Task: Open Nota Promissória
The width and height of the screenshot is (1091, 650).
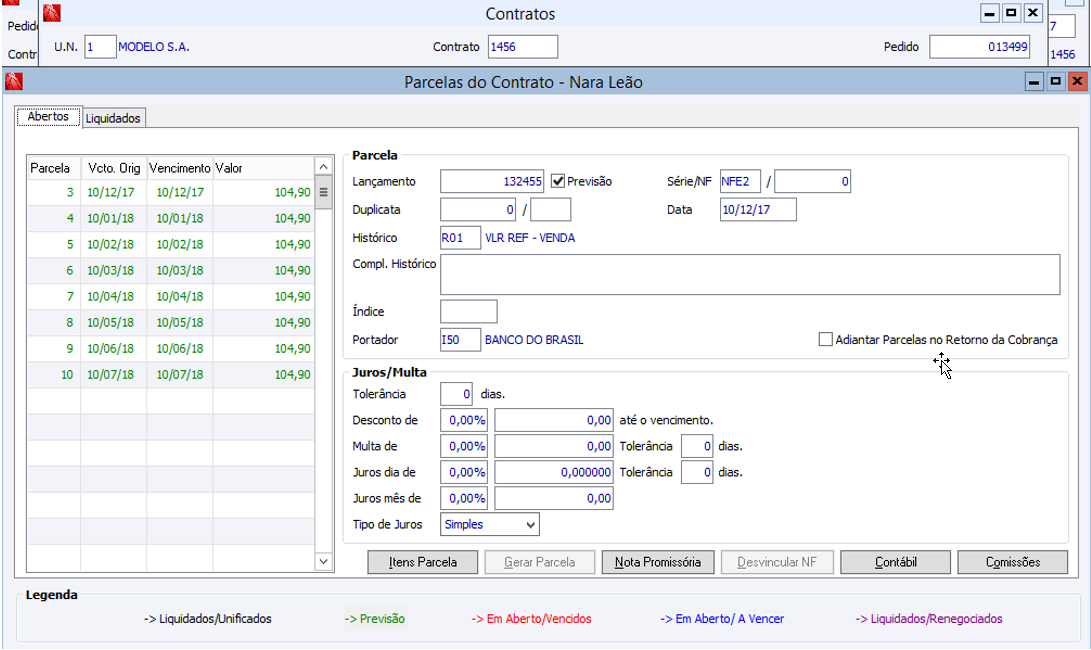Action: pos(658,562)
